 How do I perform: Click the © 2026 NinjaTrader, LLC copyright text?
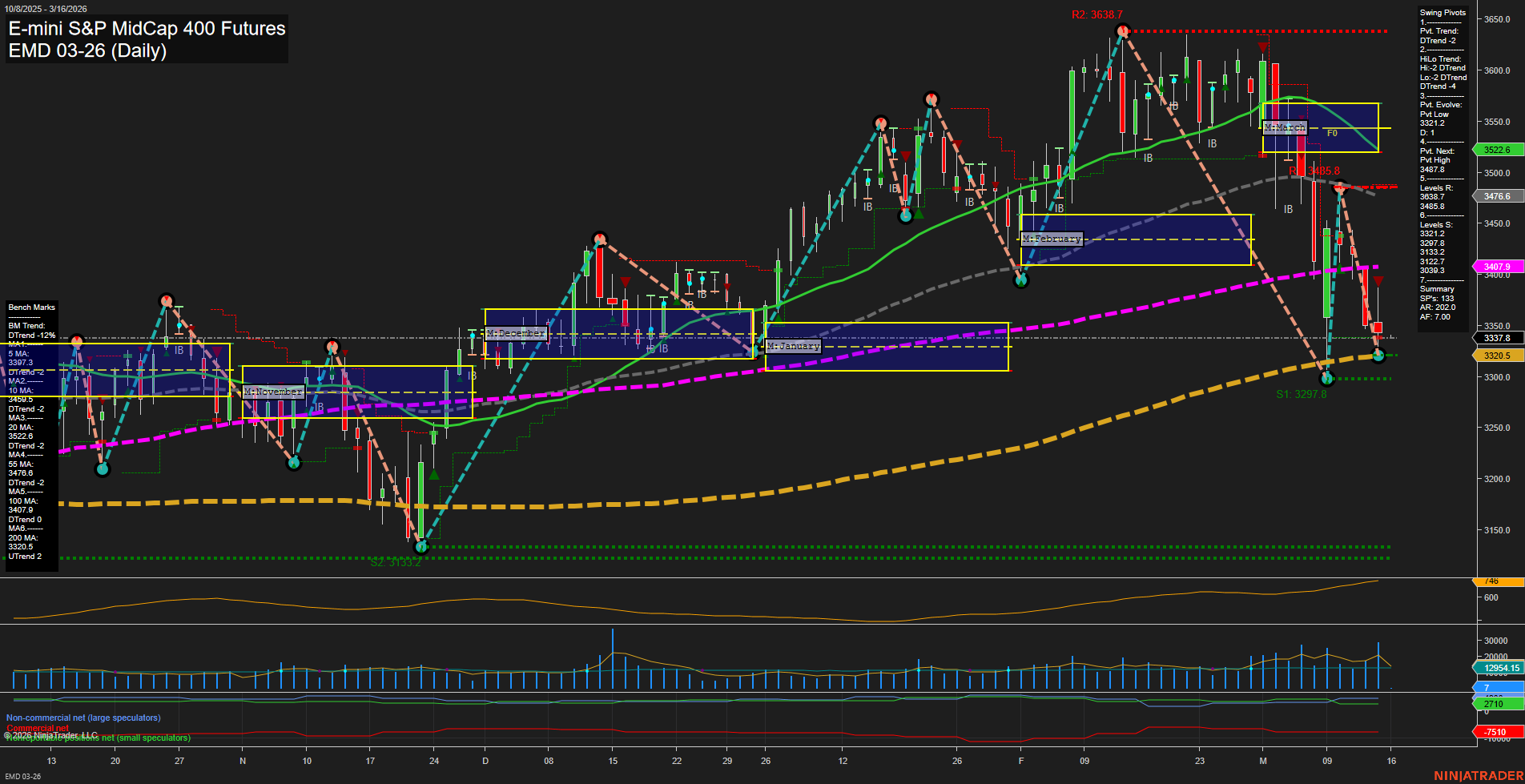[x=50, y=734]
